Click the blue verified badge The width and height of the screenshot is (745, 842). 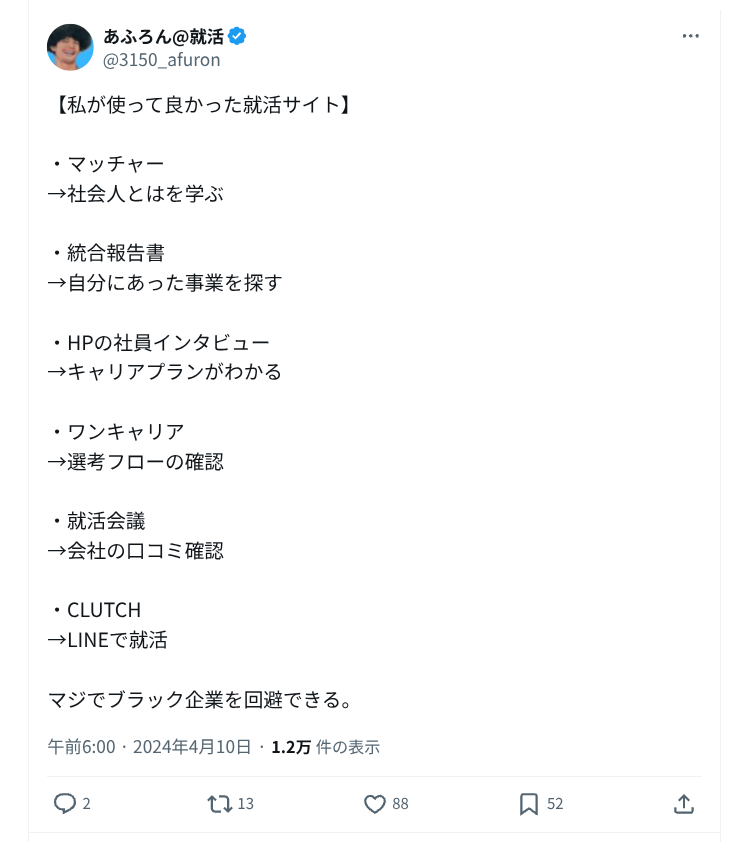coord(237,37)
